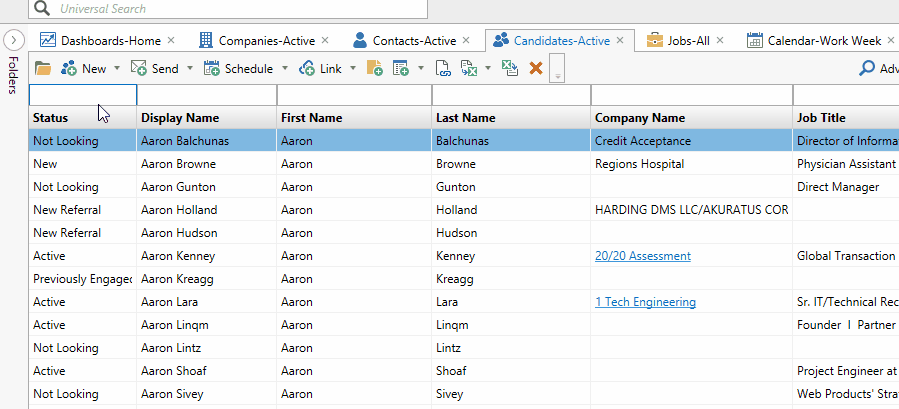Switch to the Dashboards-Home tab
The height and width of the screenshot is (409, 899).
111,41
